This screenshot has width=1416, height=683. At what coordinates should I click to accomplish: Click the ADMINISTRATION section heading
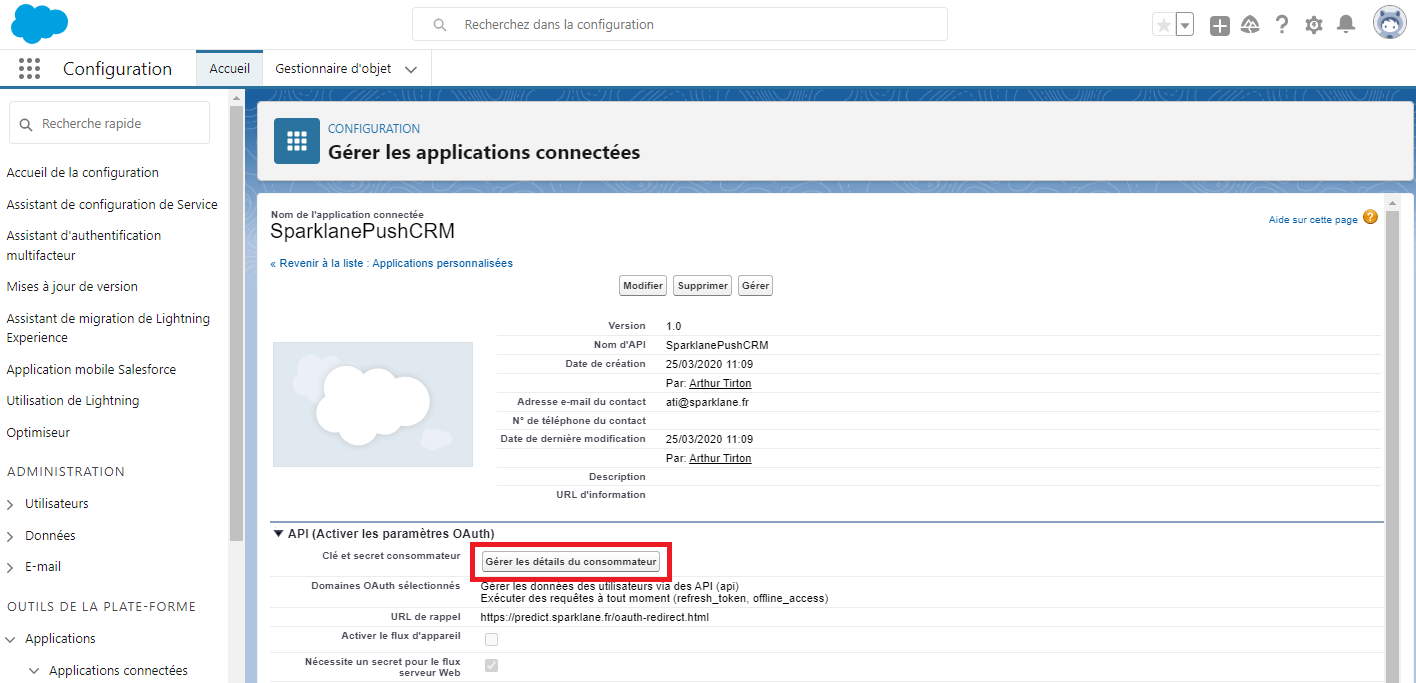[x=66, y=471]
